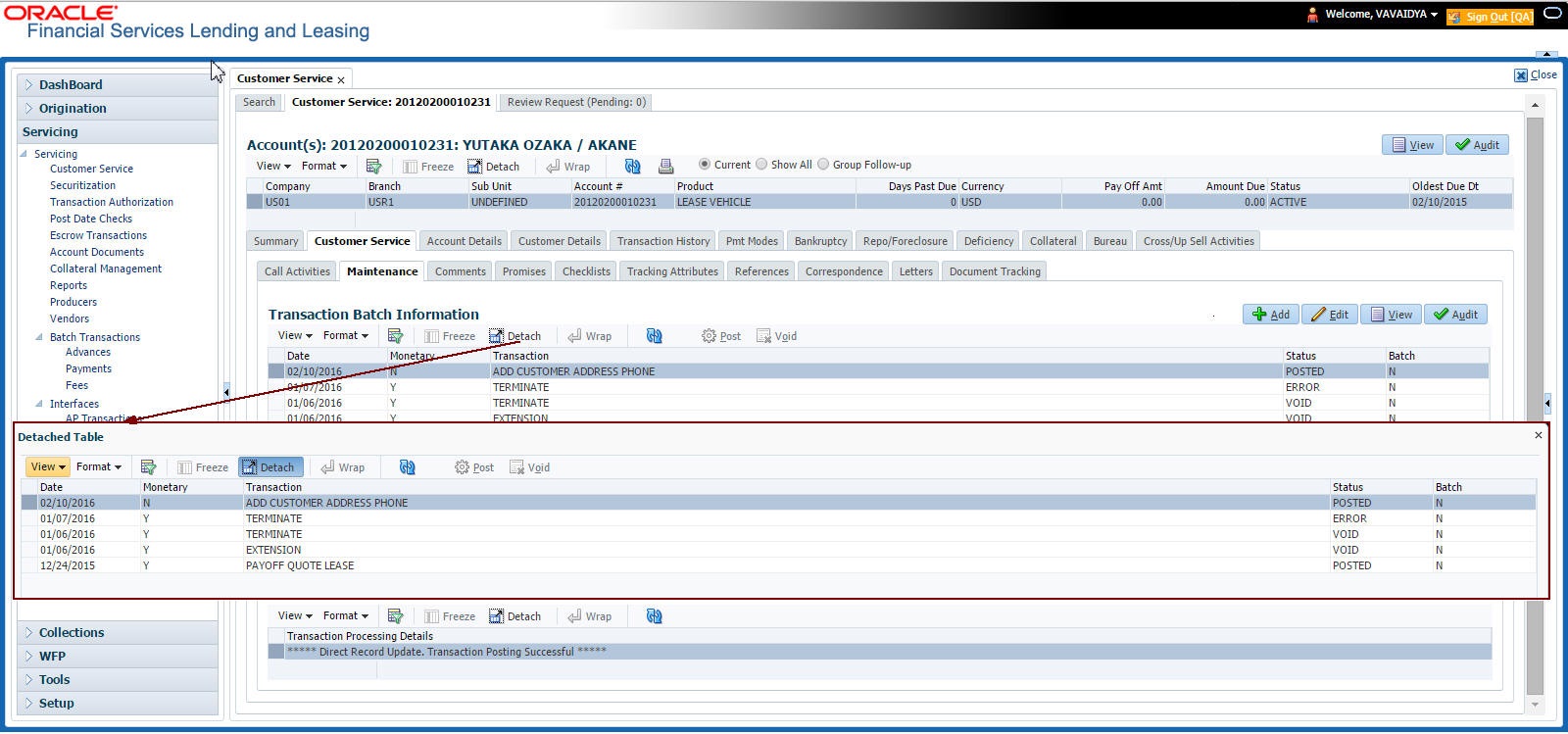Open Securitization in Servicing tree

tap(82, 185)
